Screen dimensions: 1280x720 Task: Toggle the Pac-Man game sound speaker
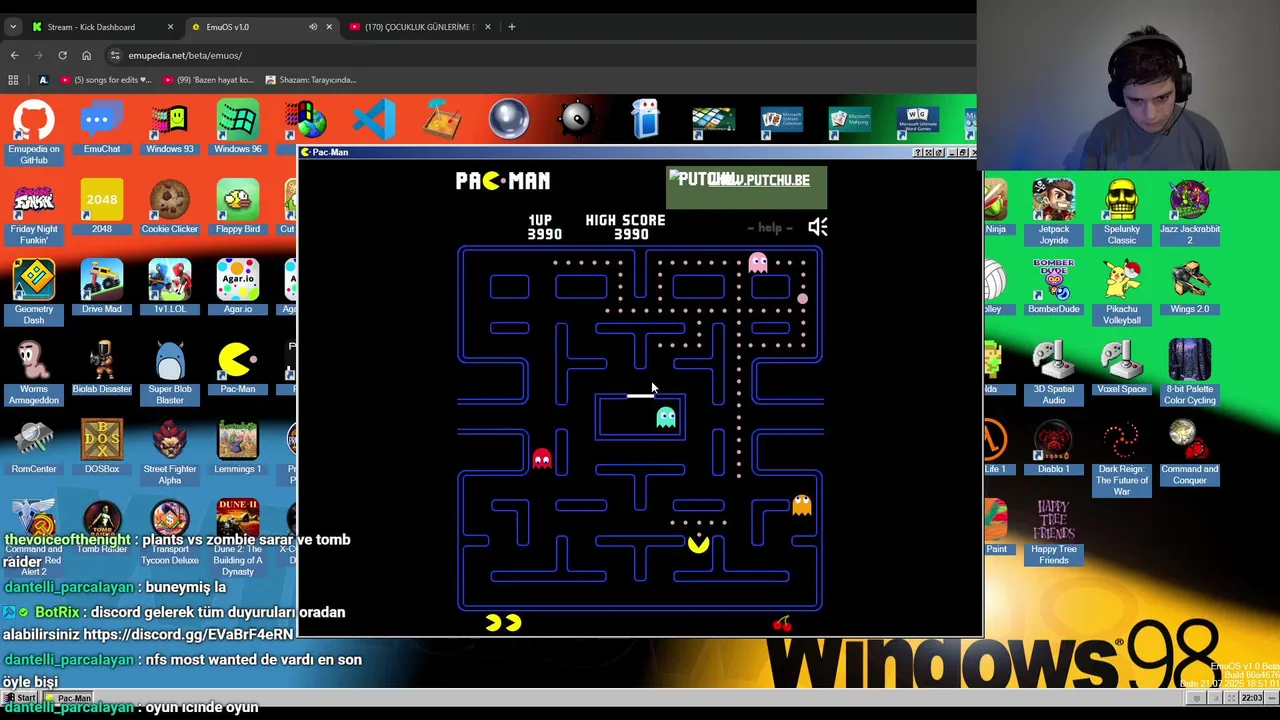[x=818, y=227]
